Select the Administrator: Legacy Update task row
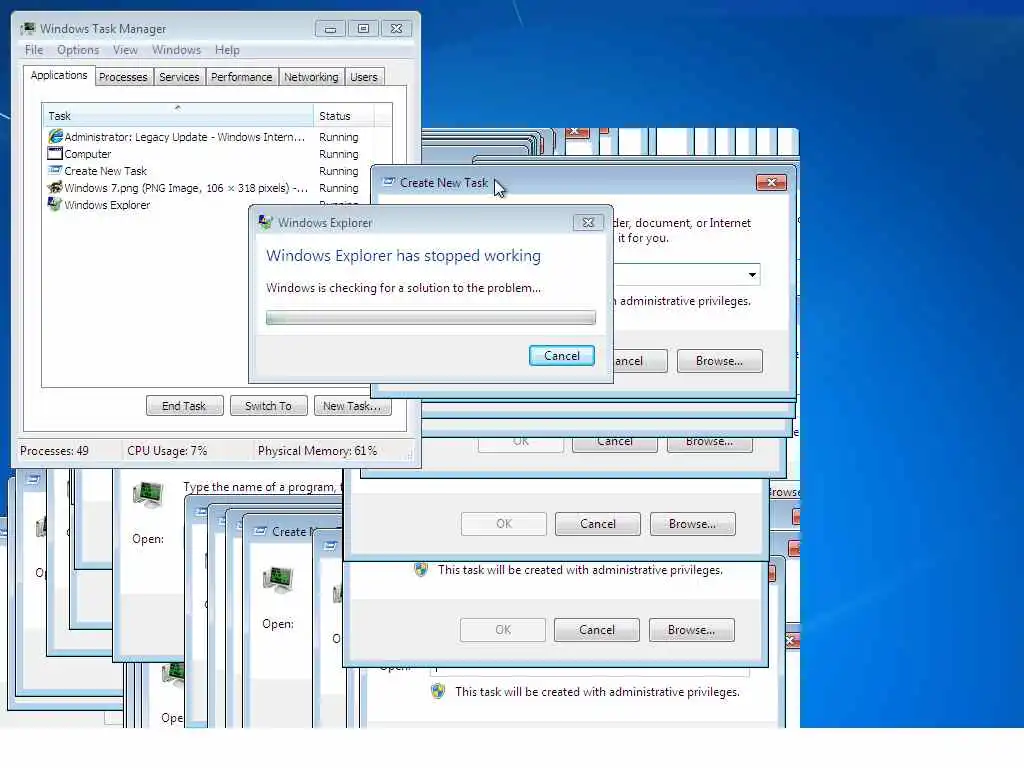 [217, 137]
